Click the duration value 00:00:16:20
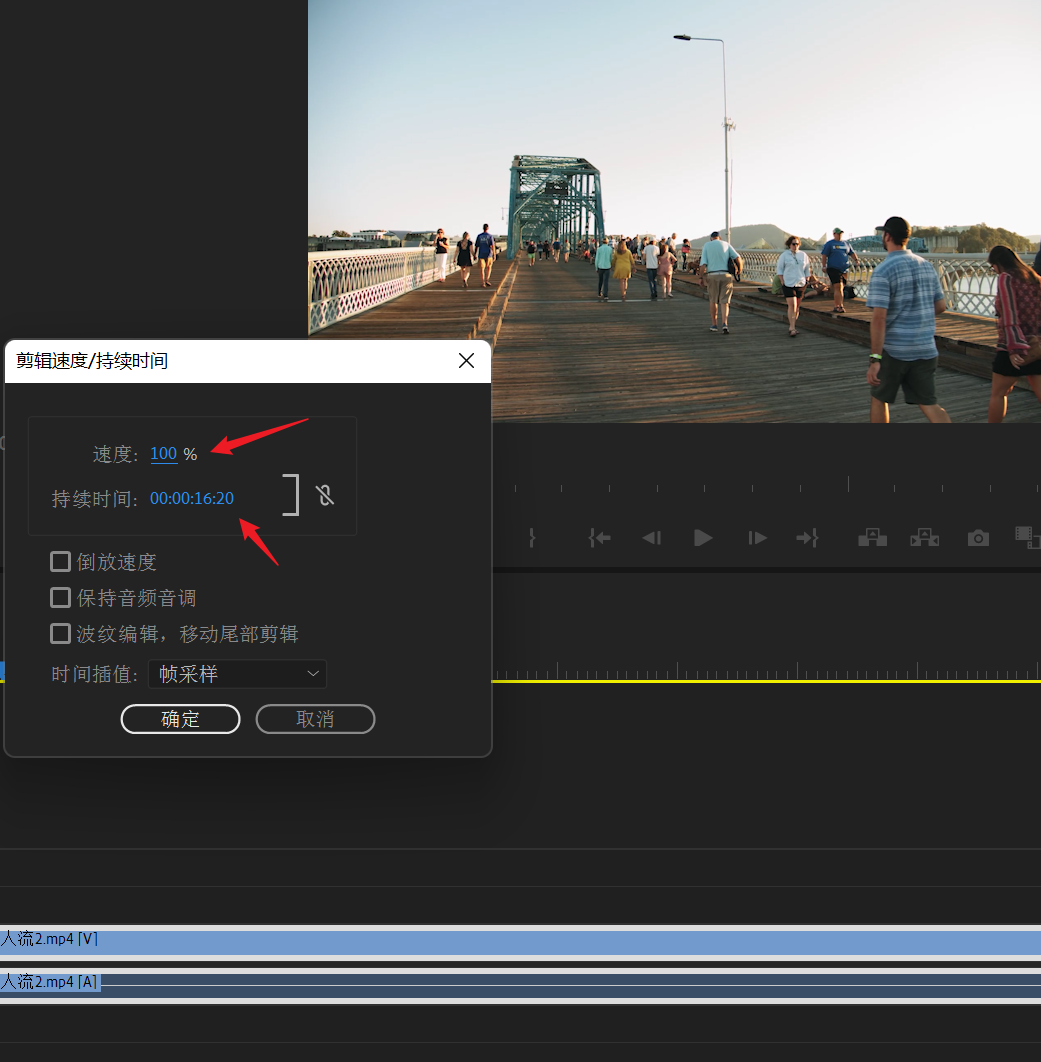 pos(192,498)
